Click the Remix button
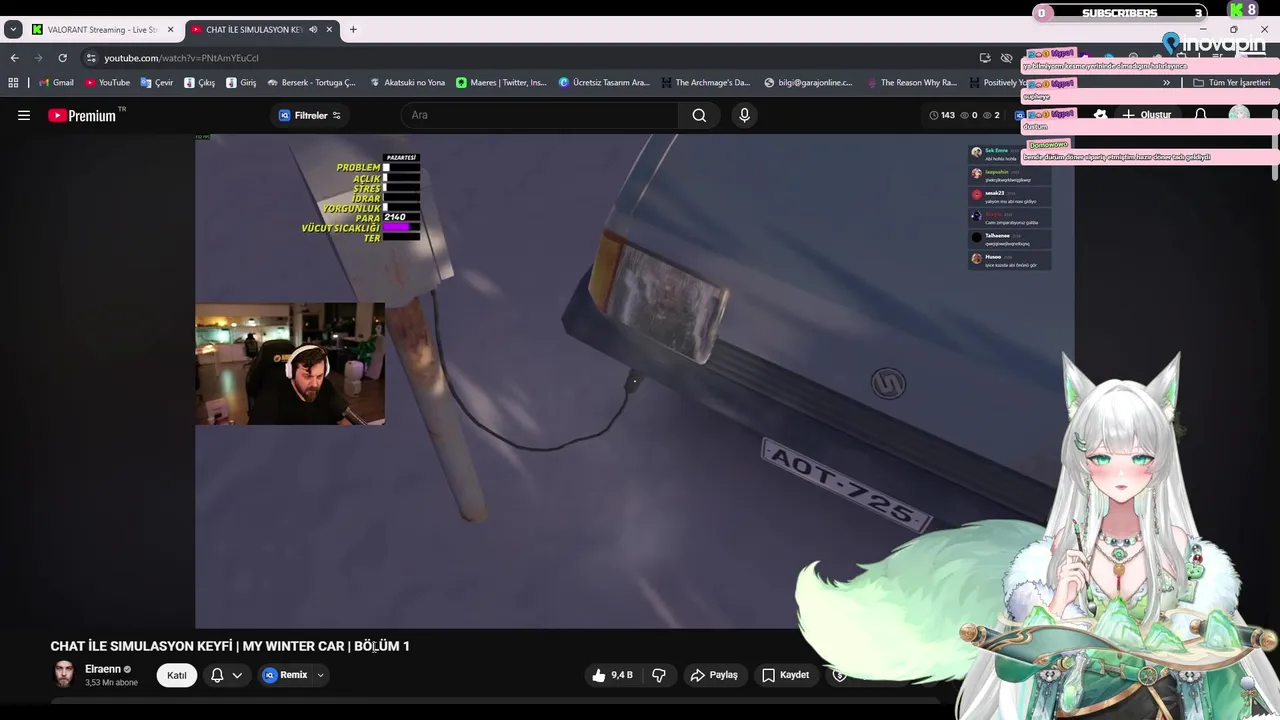This screenshot has width=1280, height=720. point(285,675)
